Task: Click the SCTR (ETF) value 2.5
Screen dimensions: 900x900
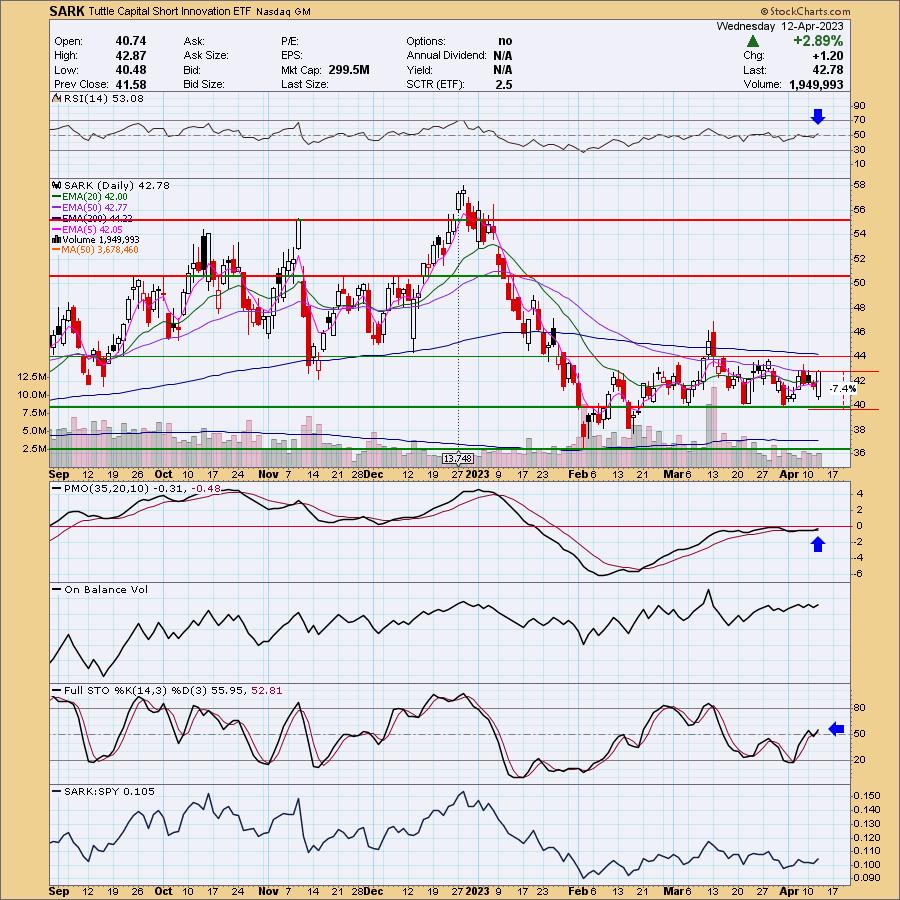Action: 504,84
